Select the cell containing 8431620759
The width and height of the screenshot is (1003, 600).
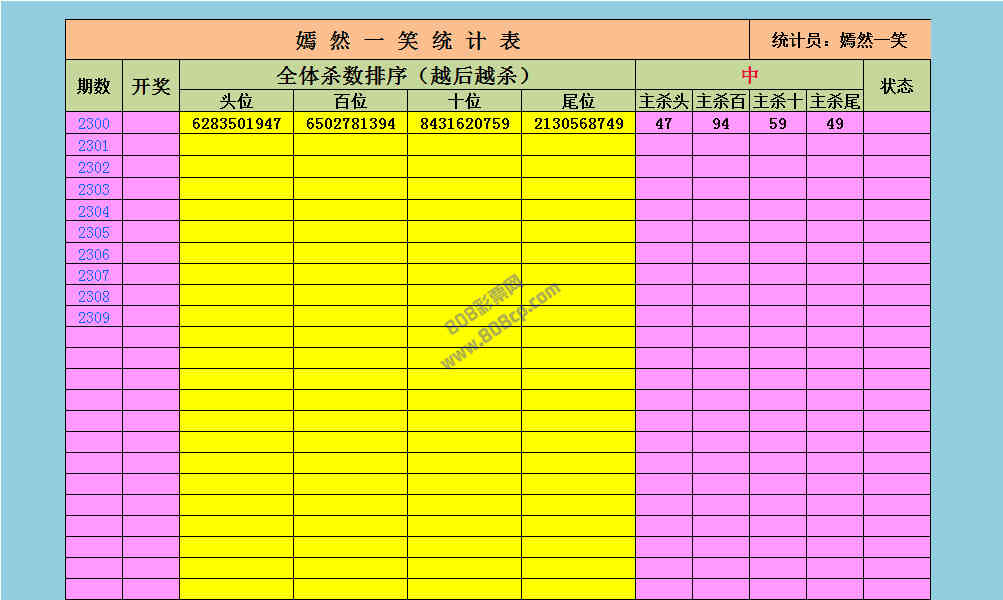pos(464,124)
